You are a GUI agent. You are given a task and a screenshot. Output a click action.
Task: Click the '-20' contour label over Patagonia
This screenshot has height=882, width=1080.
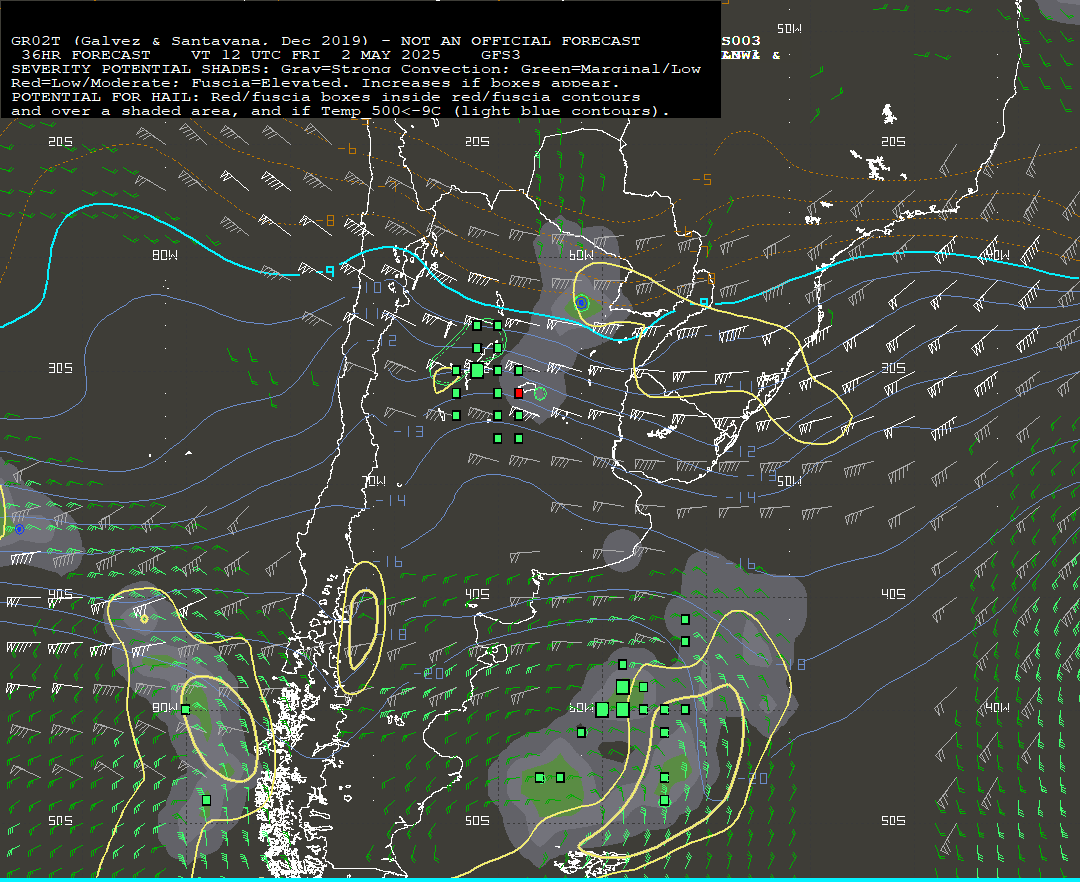click(x=428, y=673)
